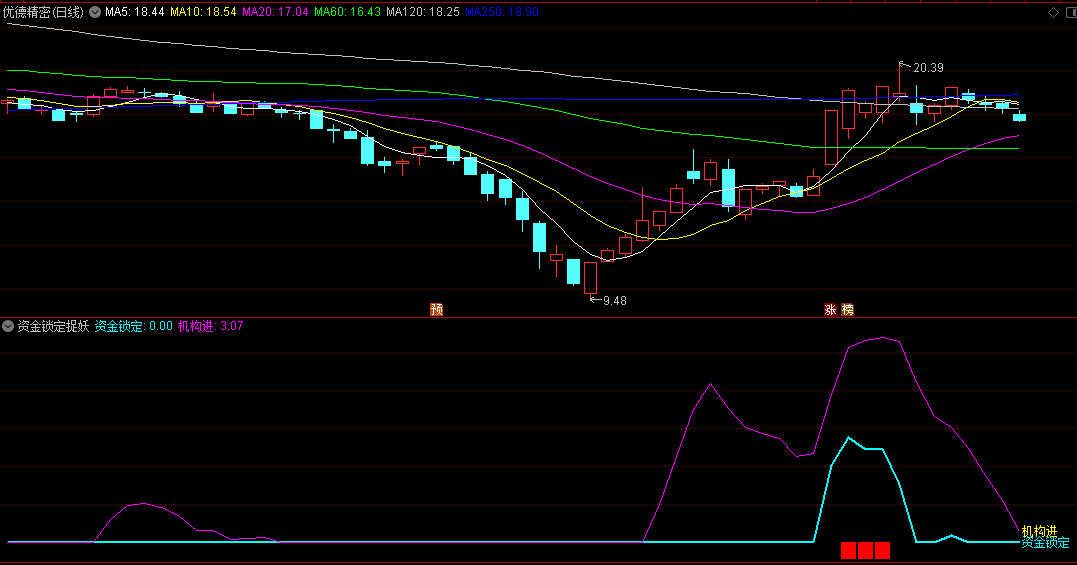Image resolution: width=1077 pixels, height=565 pixels.
Task: Open the 预 forecast marker below the chart
Action: 436,310
